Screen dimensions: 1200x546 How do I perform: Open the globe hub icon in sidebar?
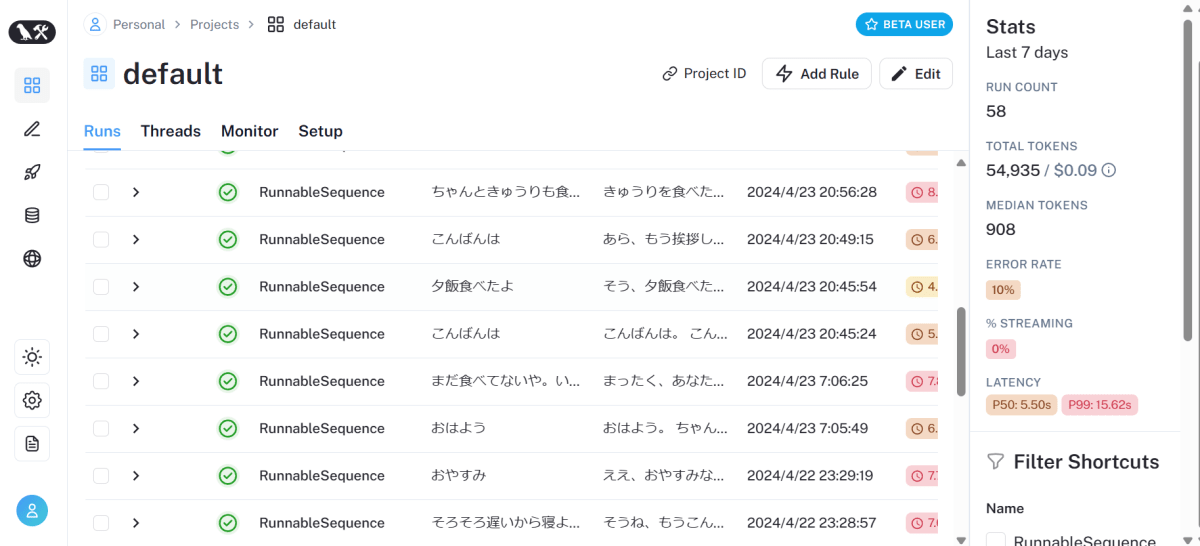(32, 259)
